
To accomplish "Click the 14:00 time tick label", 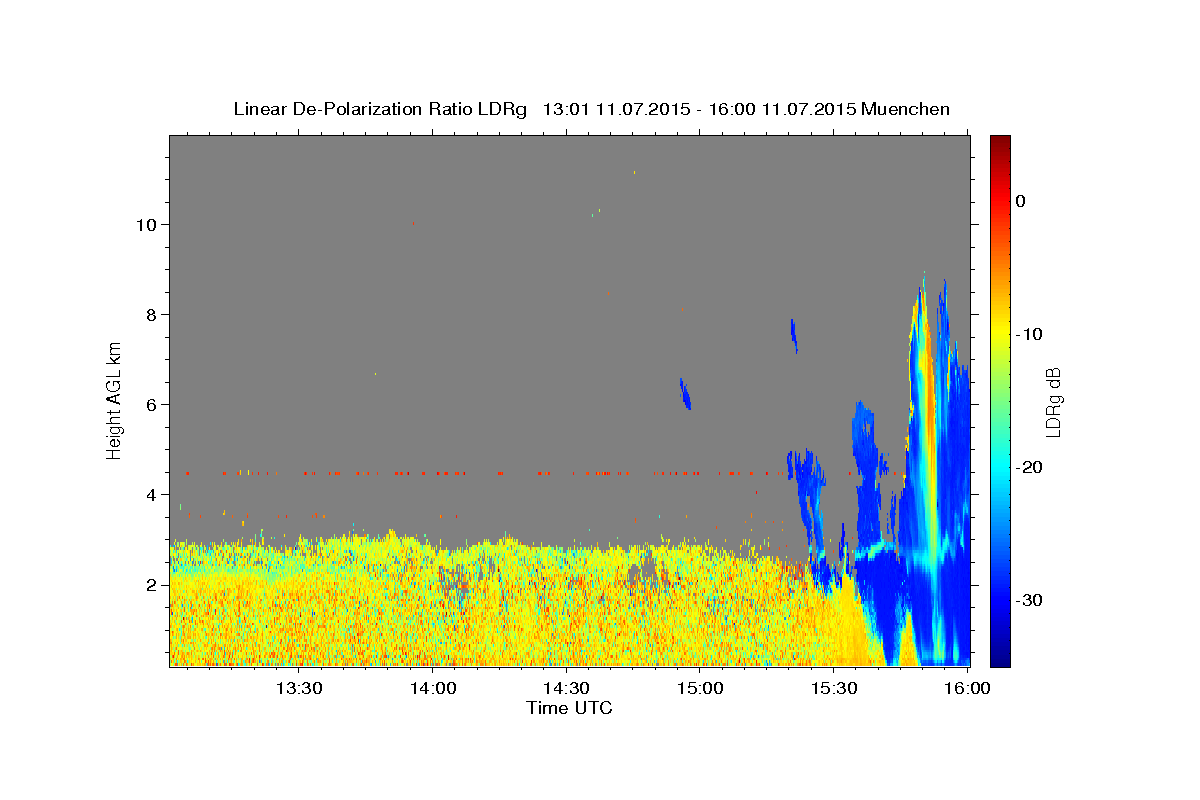I will point(433,689).
